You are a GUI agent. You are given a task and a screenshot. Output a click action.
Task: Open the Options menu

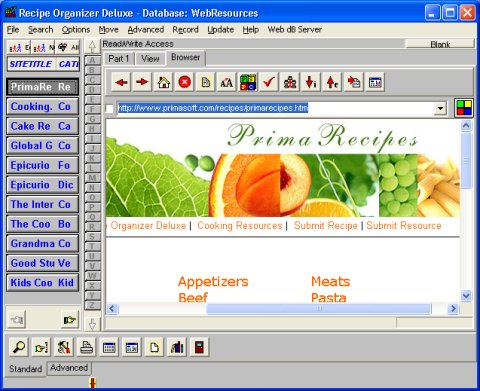pyautogui.click(x=76, y=30)
